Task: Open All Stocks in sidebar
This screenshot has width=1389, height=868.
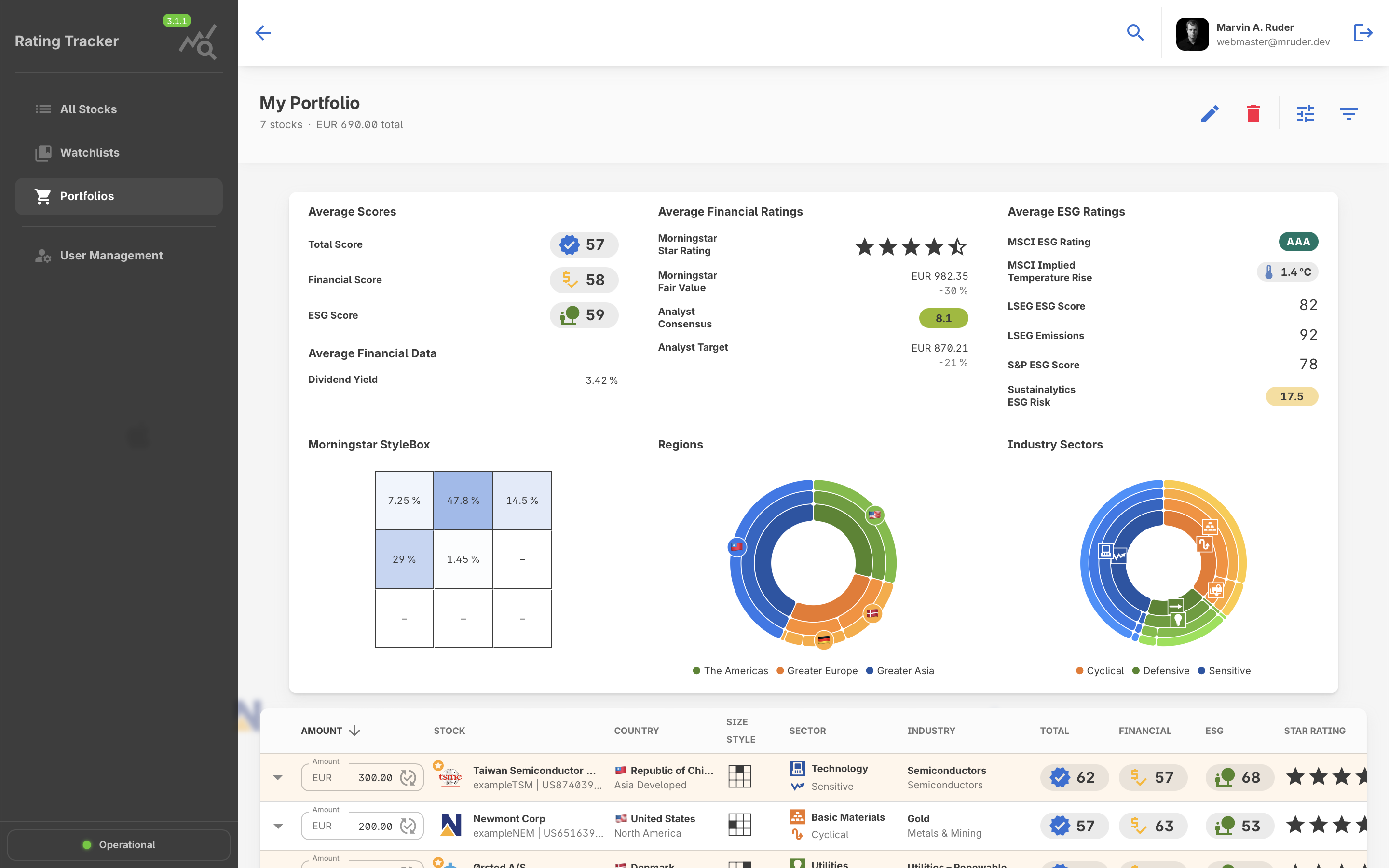Action: click(x=88, y=109)
